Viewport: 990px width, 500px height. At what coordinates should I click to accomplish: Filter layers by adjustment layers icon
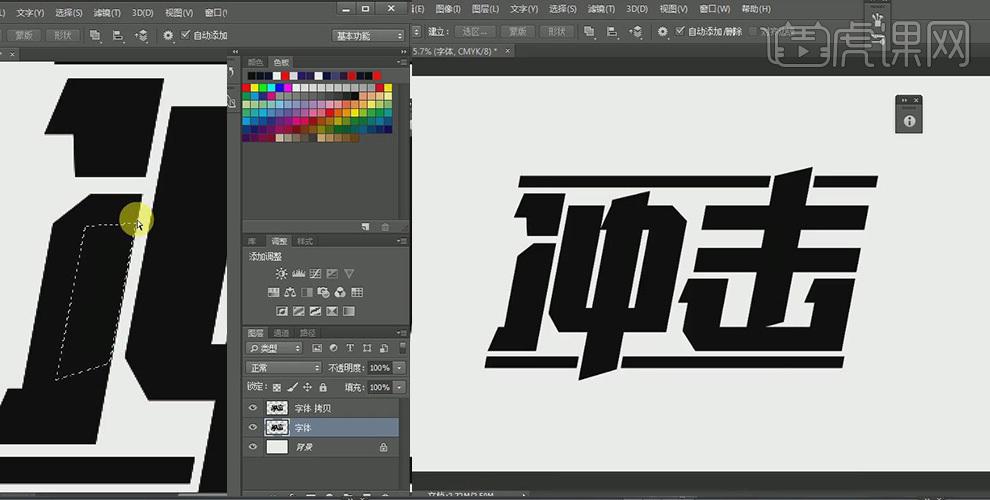click(333, 348)
